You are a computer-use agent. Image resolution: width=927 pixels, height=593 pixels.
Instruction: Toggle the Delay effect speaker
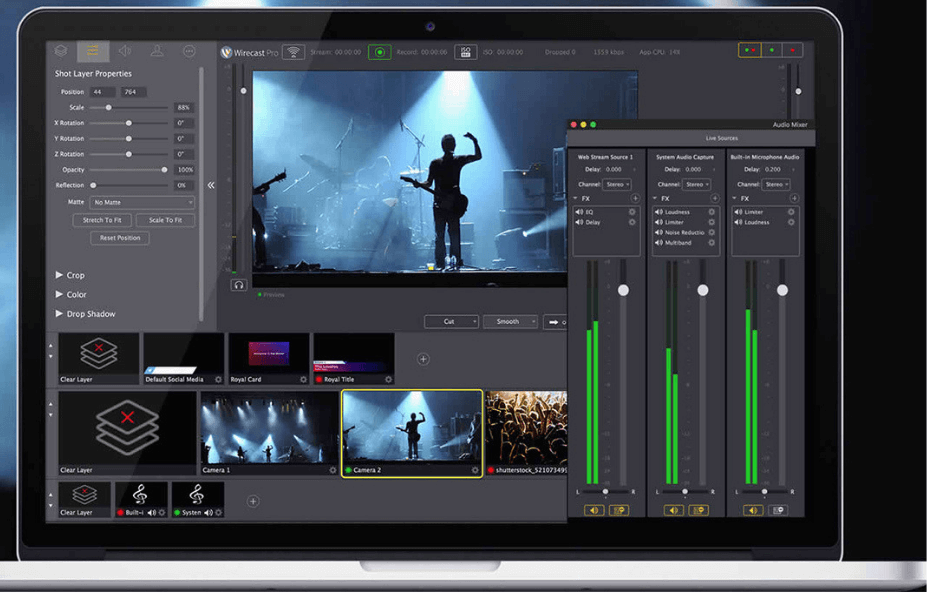pyautogui.click(x=579, y=222)
